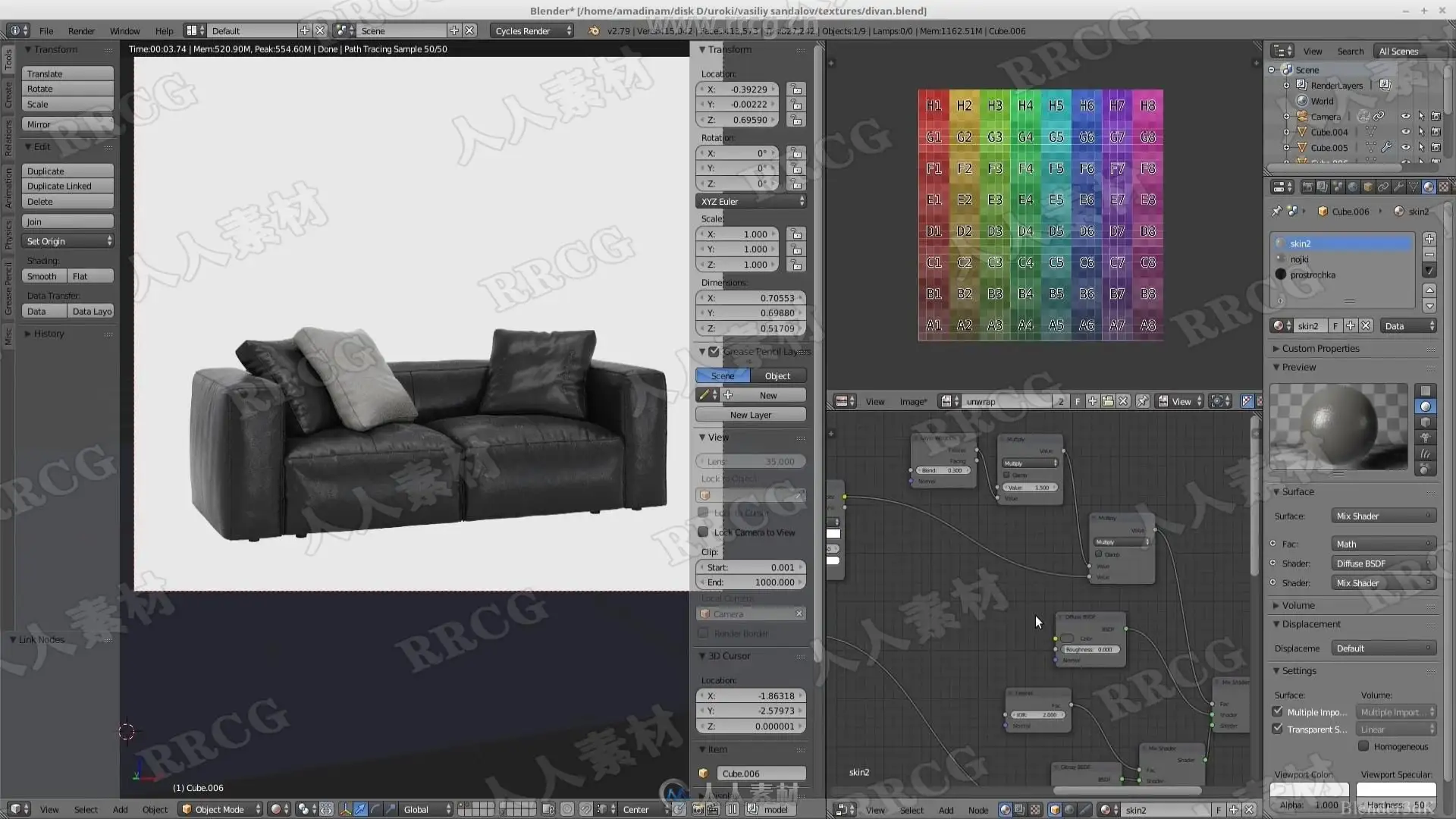
Task: Open the Modifiers wrench properties tab
Action: tap(1398, 187)
